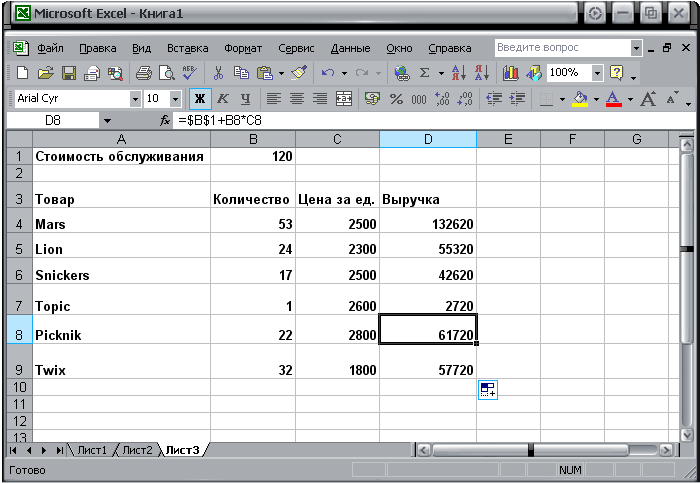Open the Вставка menu
This screenshot has height=483, width=700.
[188, 48]
